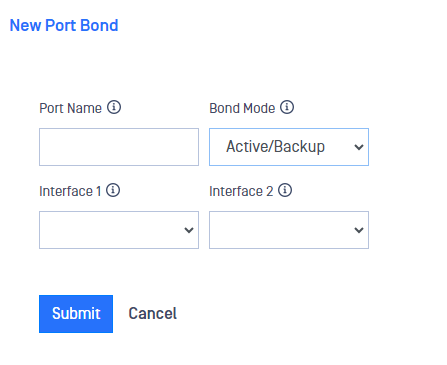The image size is (447, 365).
Task: Click the Bond Mode label text
Action: point(242,108)
